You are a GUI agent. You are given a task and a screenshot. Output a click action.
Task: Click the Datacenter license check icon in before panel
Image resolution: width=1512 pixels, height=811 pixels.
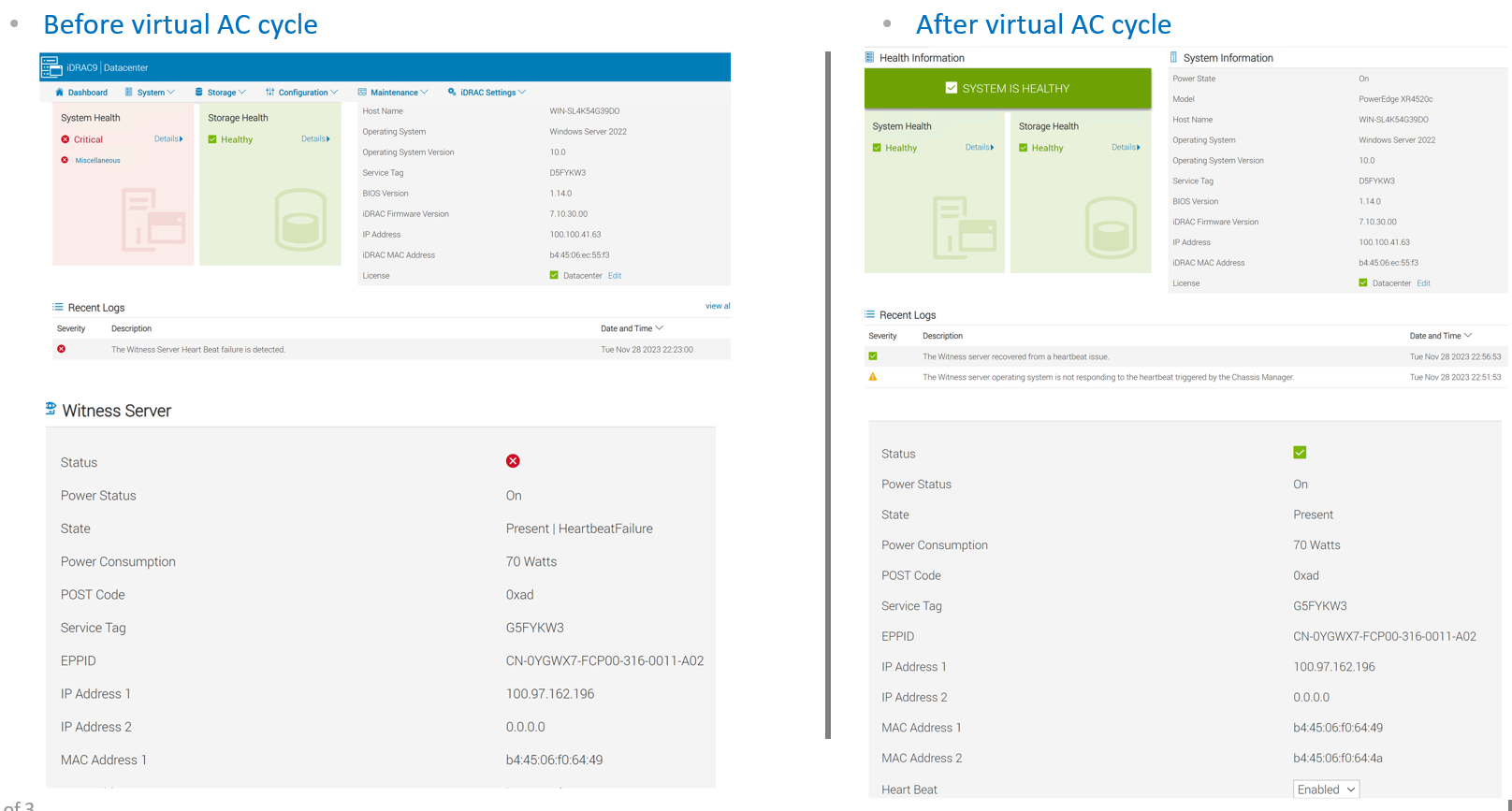tap(554, 275)
